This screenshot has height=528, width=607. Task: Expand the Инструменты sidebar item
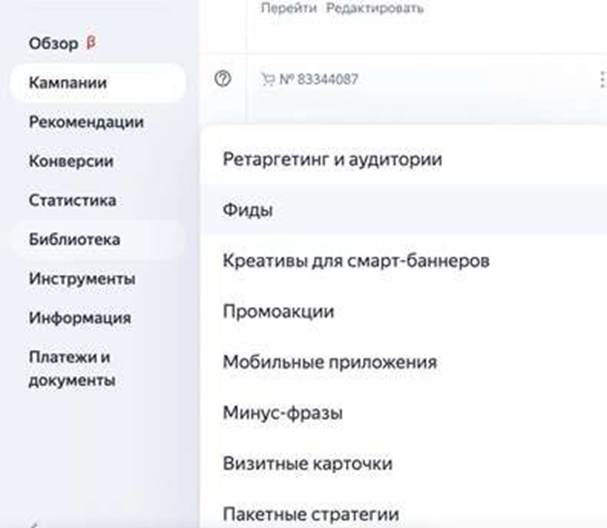point(82,278)
